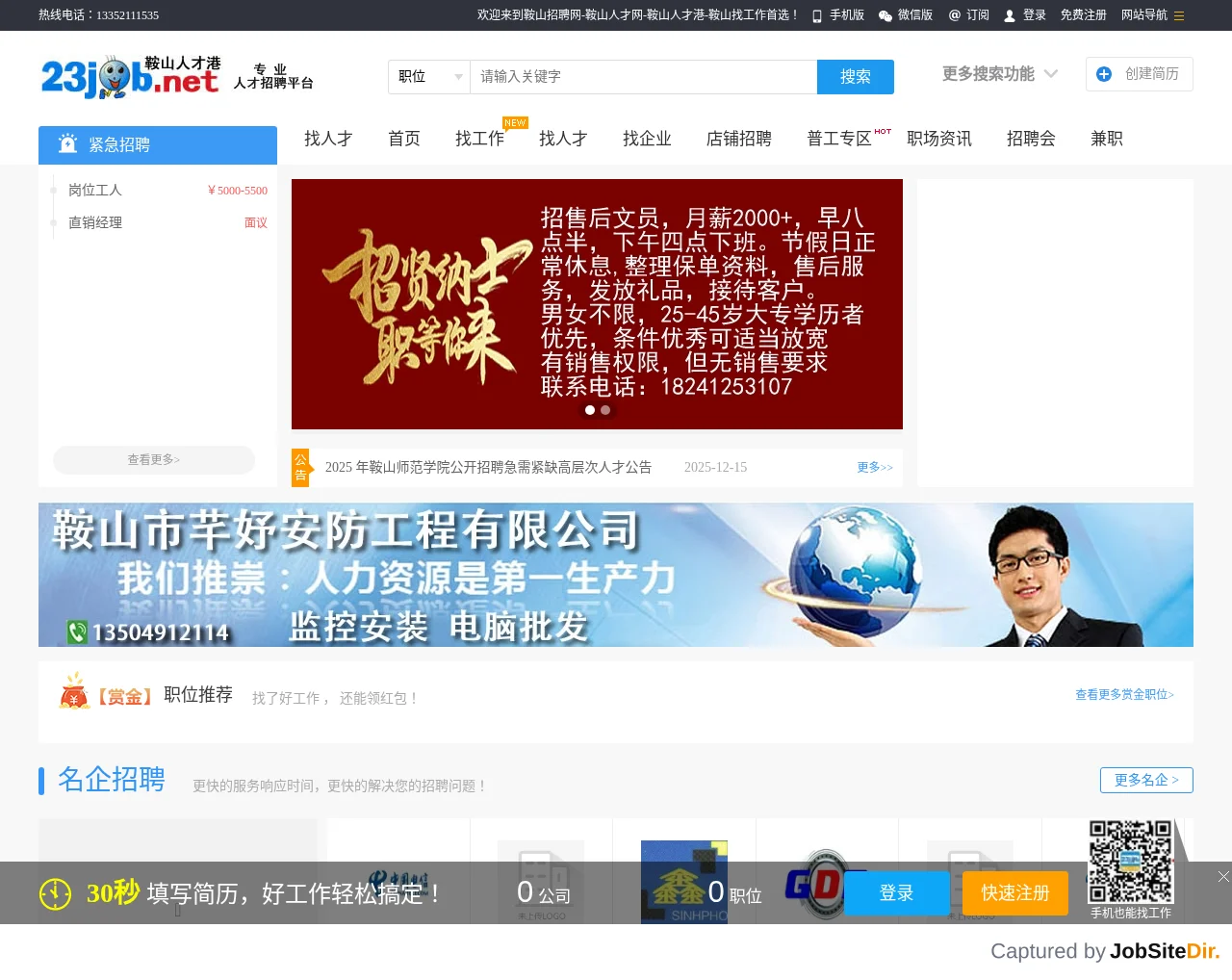Click the SINHPHO company logo thumbnail
The image size is (1232, 980).
point(684,882)
